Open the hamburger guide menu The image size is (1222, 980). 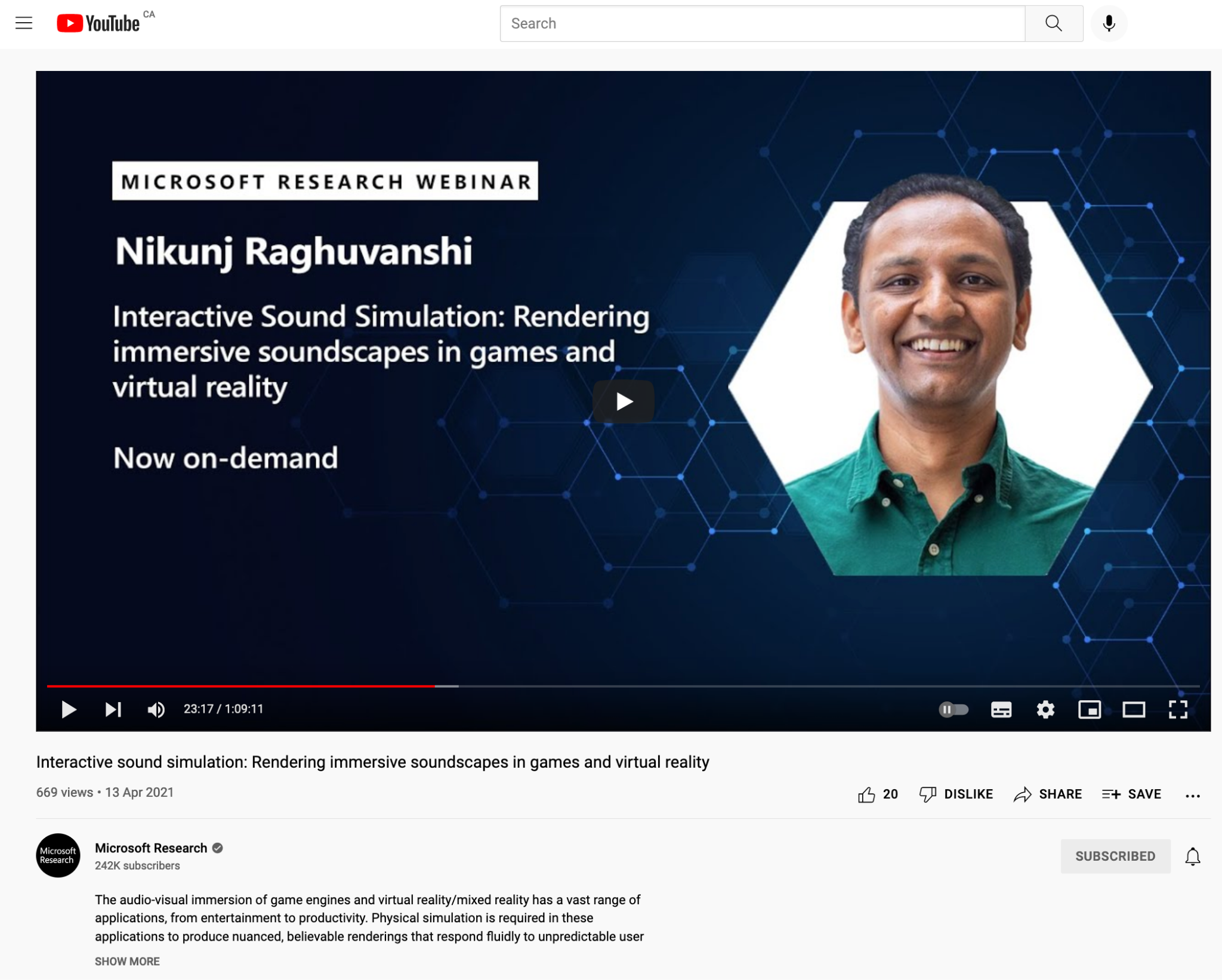pos(24,23)
